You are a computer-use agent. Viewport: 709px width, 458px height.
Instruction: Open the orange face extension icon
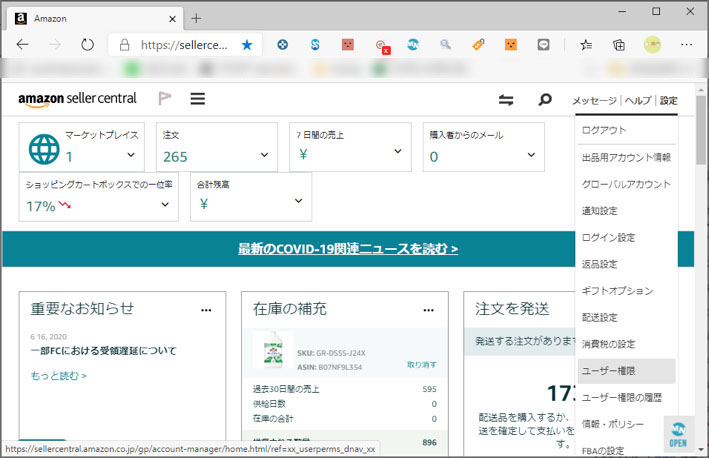(510, 44)
